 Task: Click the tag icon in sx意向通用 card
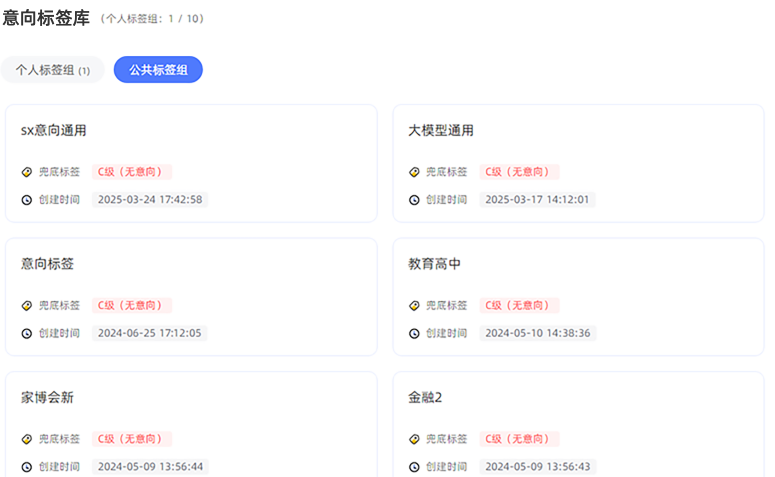[27, 172]
